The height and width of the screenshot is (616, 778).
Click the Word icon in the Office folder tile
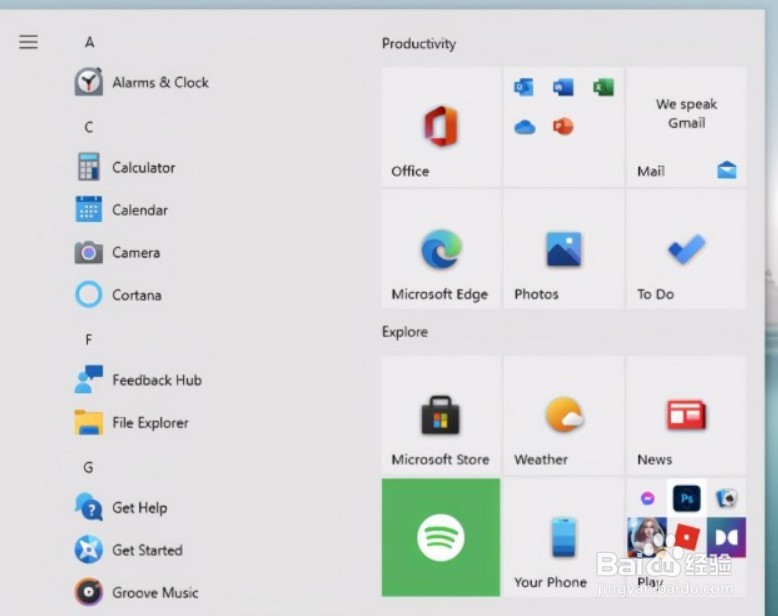click(x=563, y=87)
